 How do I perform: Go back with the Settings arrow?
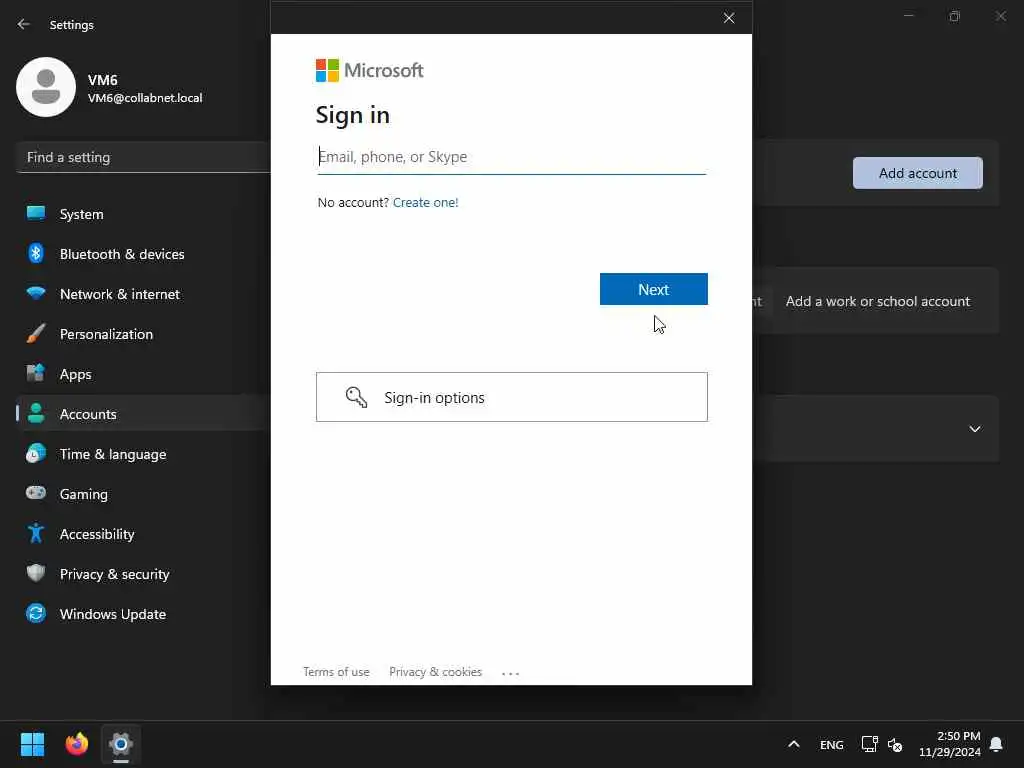click(24, 24)
